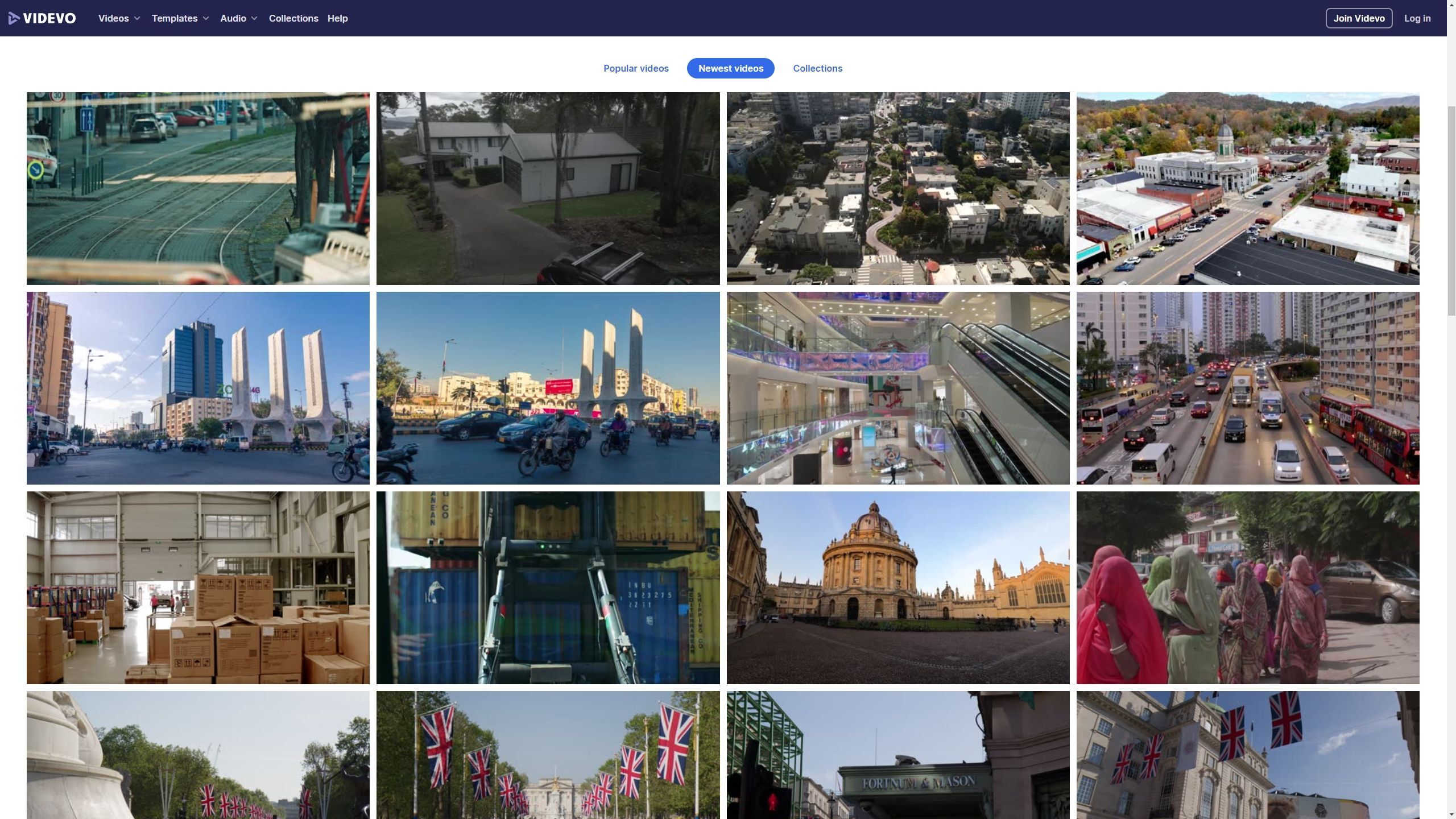Open the Radcliffe Camera domed building video
Viewport: 1456px width, 819px height.
(x=897, y=588)
